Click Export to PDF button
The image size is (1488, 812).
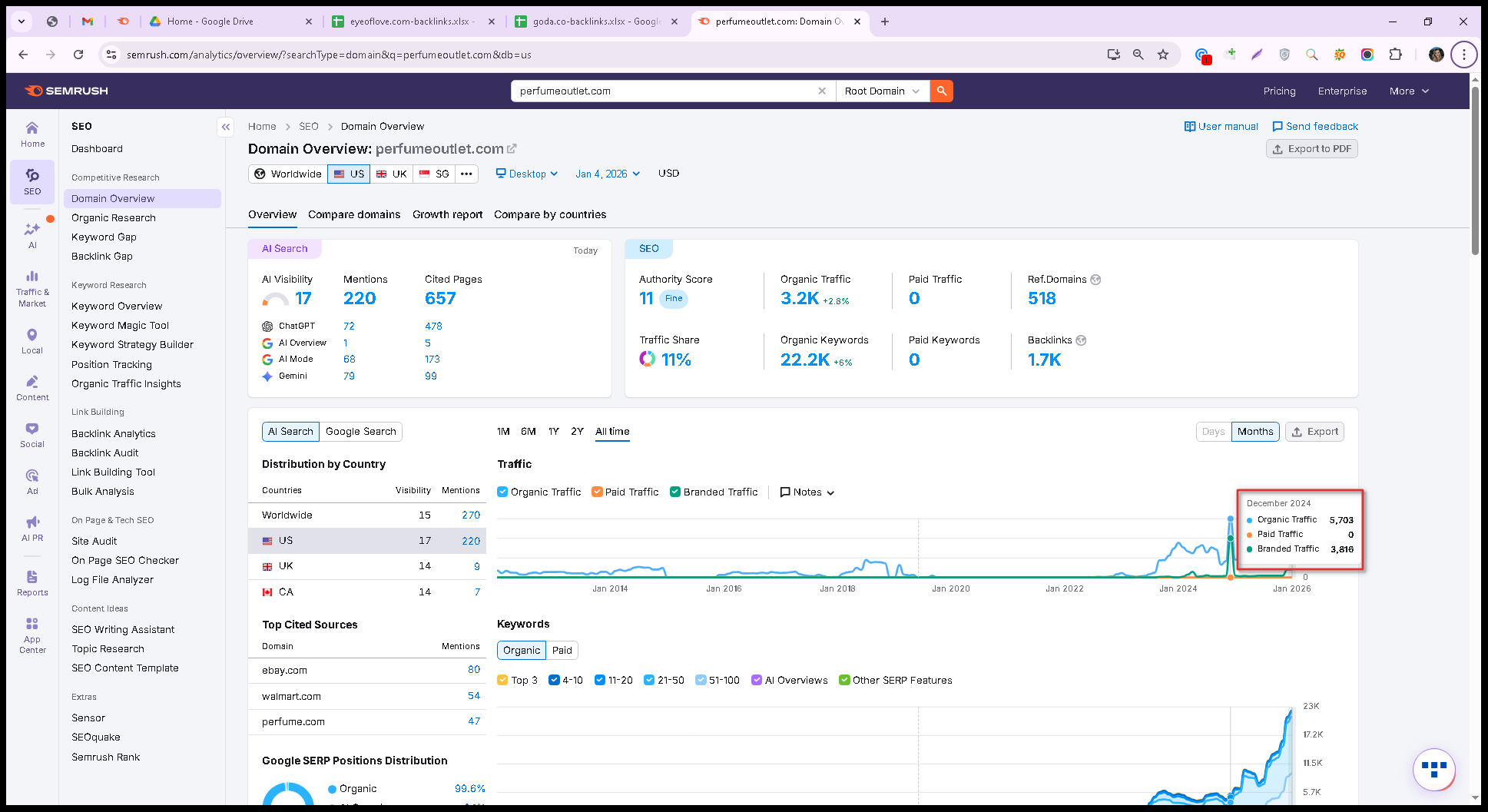[1311, 149]
